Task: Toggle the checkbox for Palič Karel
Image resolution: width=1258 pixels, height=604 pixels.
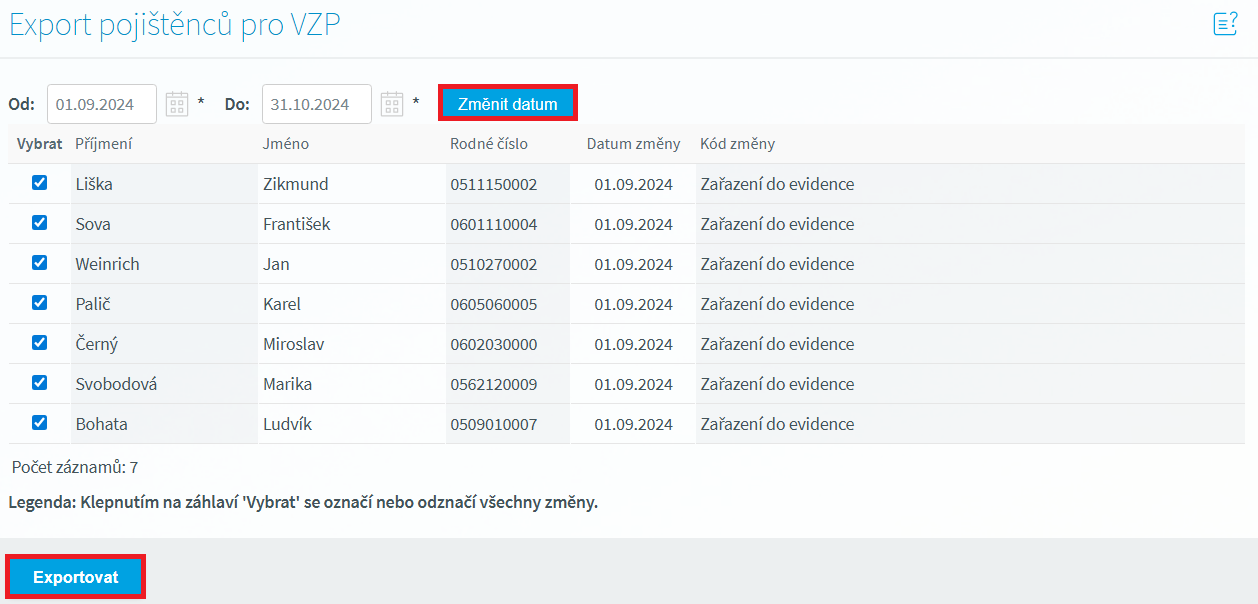Action: pyautogui.click(x=40, y=303)
